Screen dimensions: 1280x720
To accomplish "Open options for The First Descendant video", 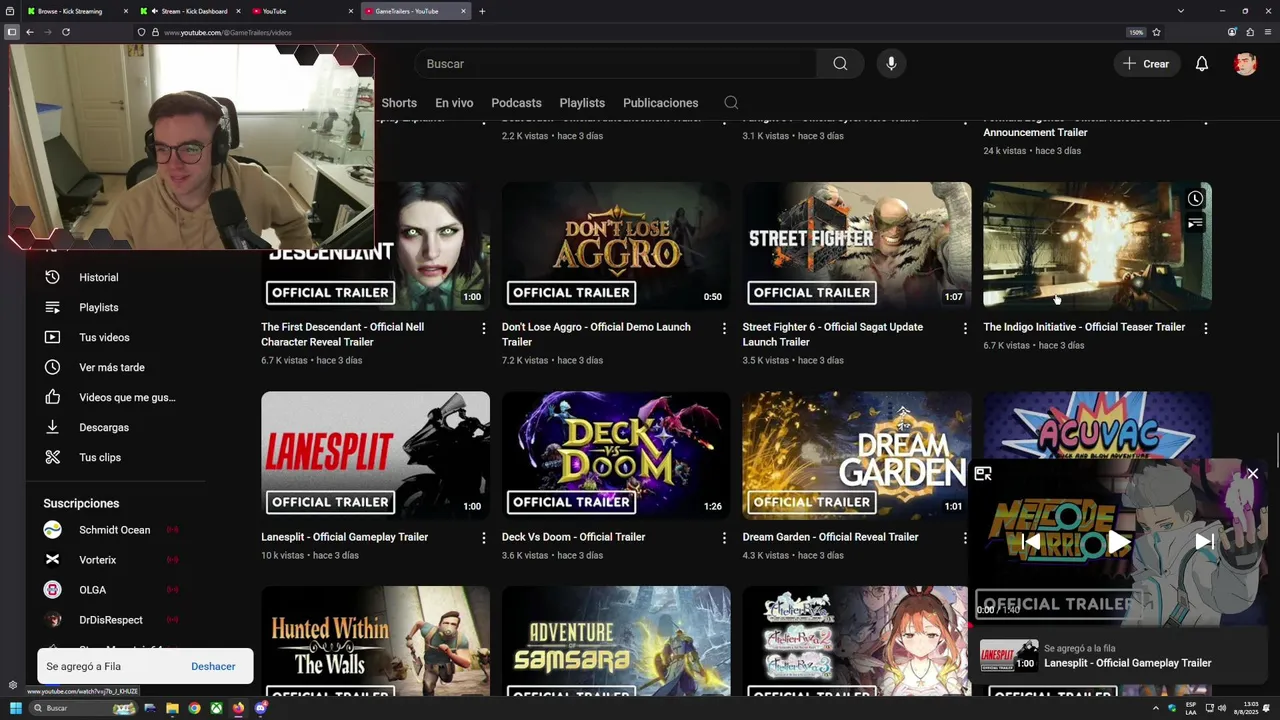I will point(484,328).
